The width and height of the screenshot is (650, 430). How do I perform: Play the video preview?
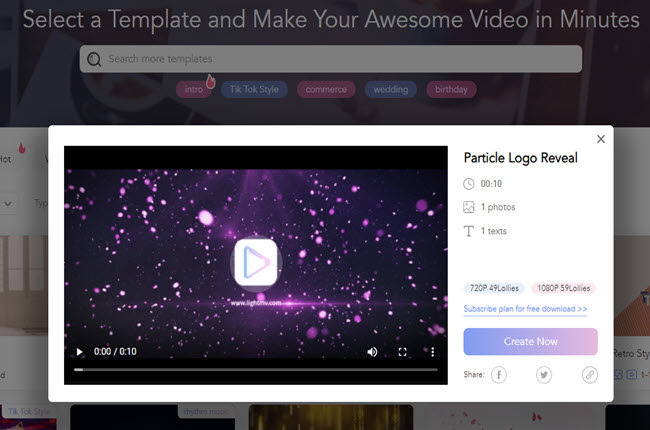click(79, 352)
